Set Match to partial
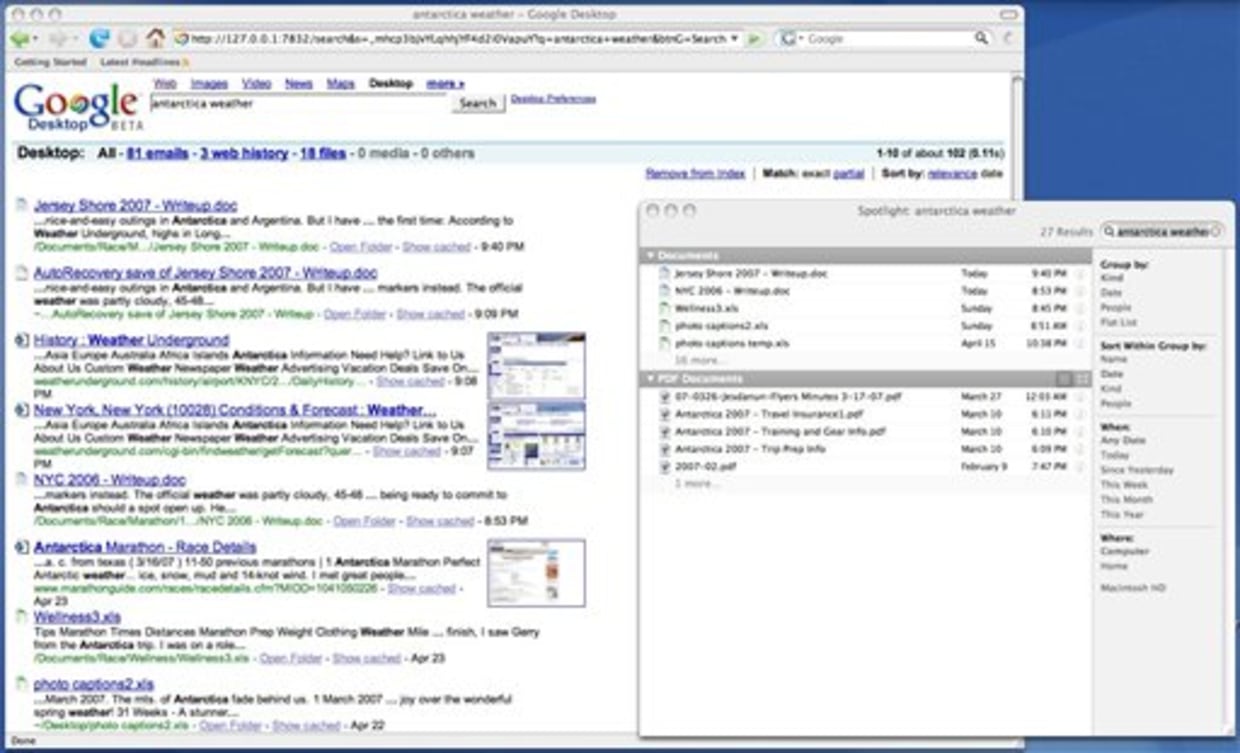This screenshot has width=1240, height=753. click(849, 174)
